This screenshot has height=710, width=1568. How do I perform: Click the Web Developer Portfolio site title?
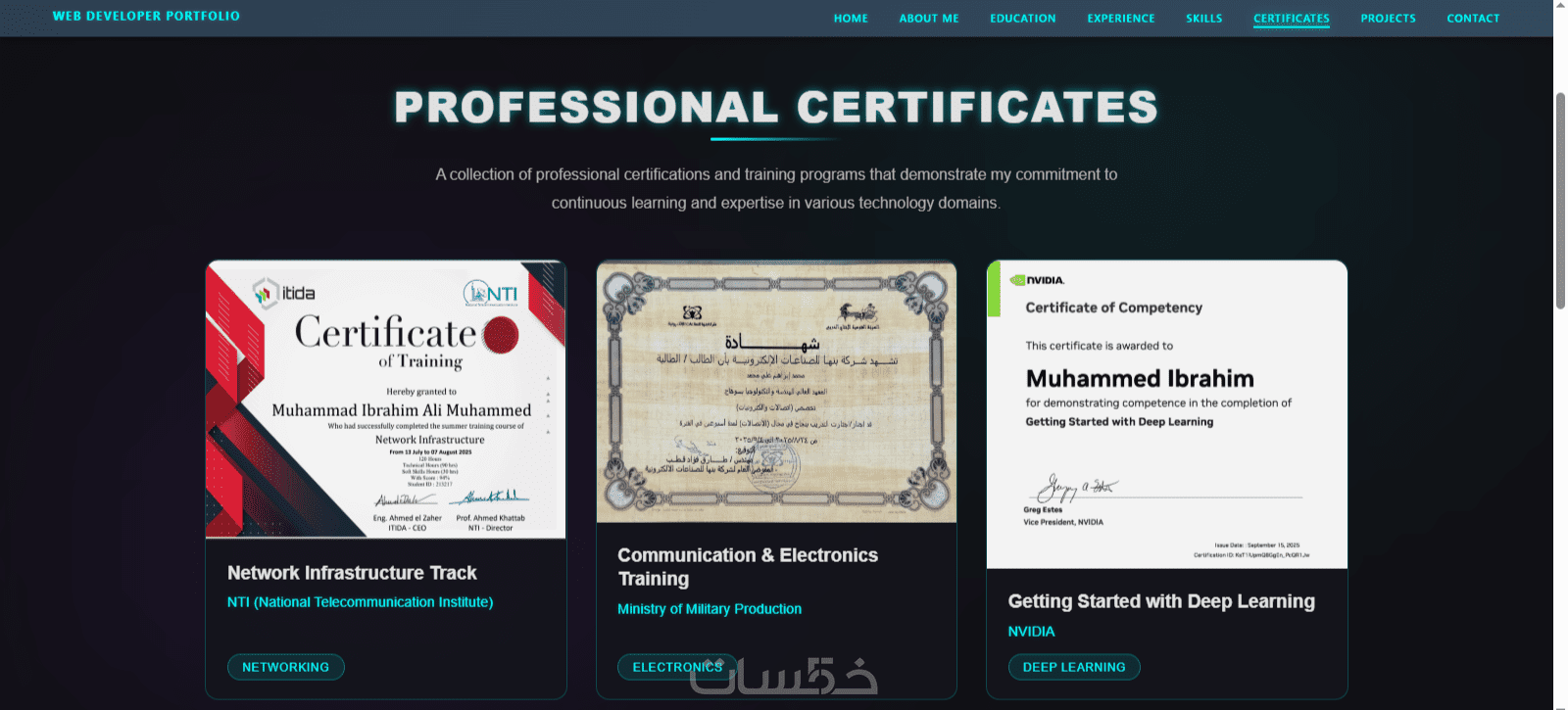click(146, 16)
